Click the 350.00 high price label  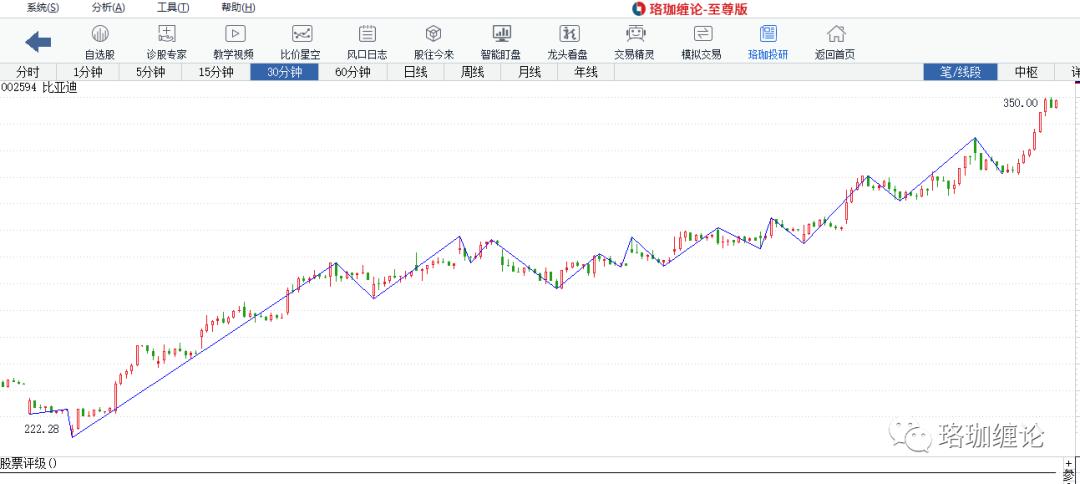[1020, 103]
